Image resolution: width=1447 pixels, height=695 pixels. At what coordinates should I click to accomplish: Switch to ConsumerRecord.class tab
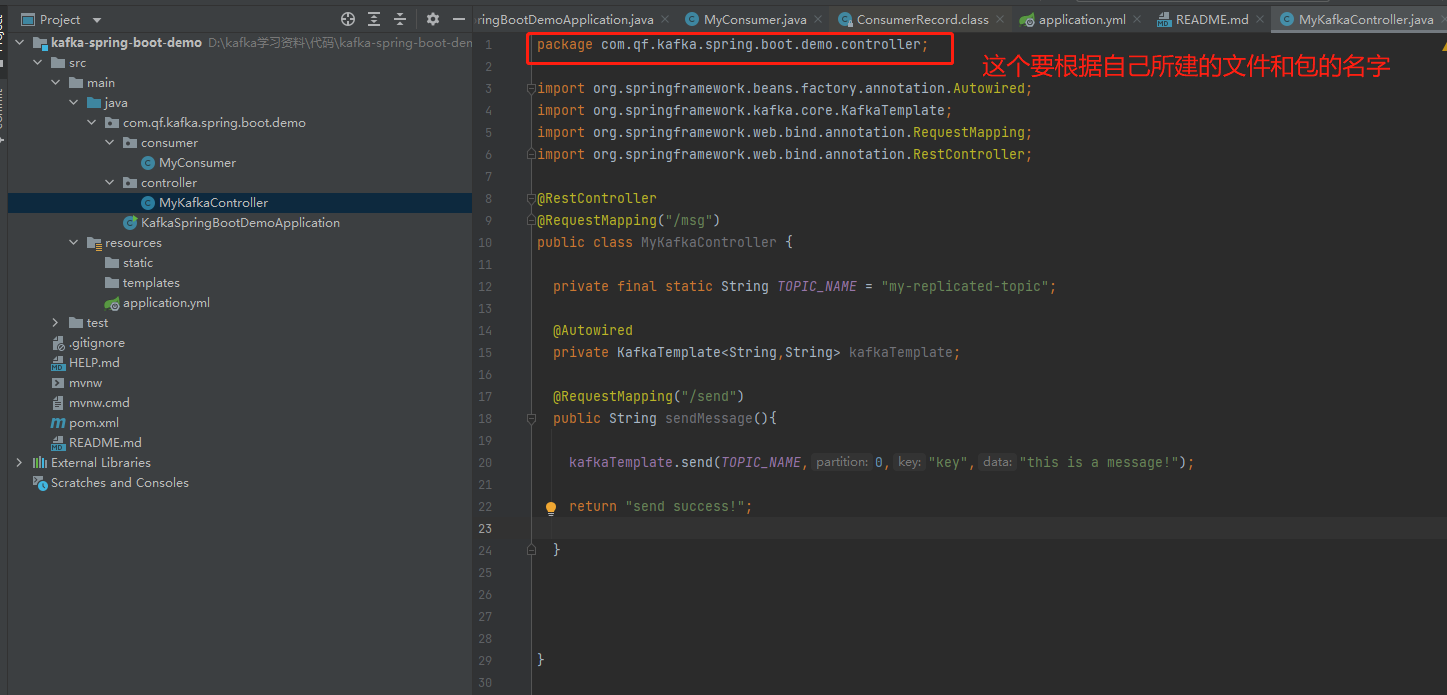(922, 19)
